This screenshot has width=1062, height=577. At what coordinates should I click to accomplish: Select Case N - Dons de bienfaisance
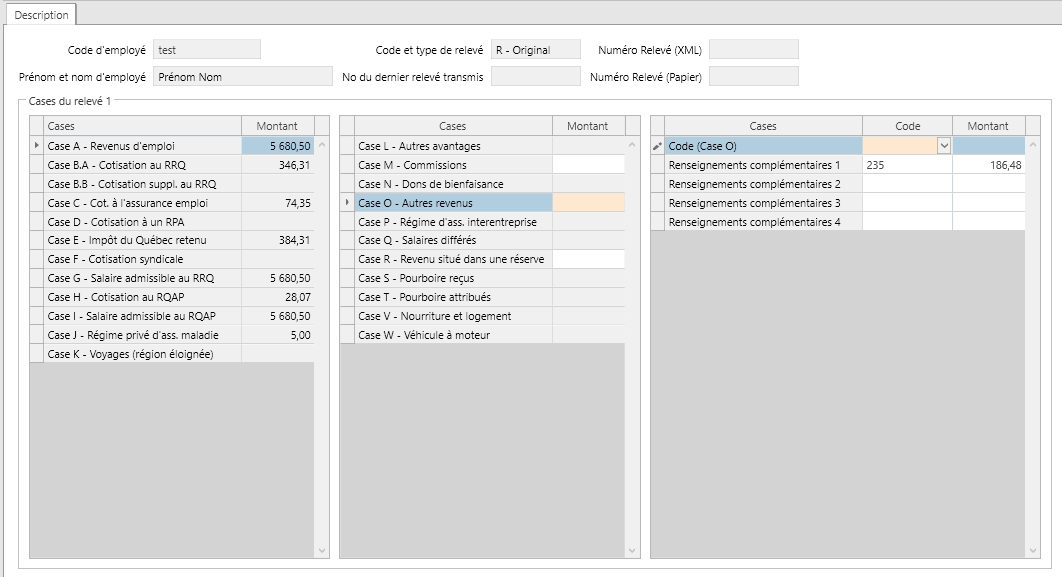point(482,184)
